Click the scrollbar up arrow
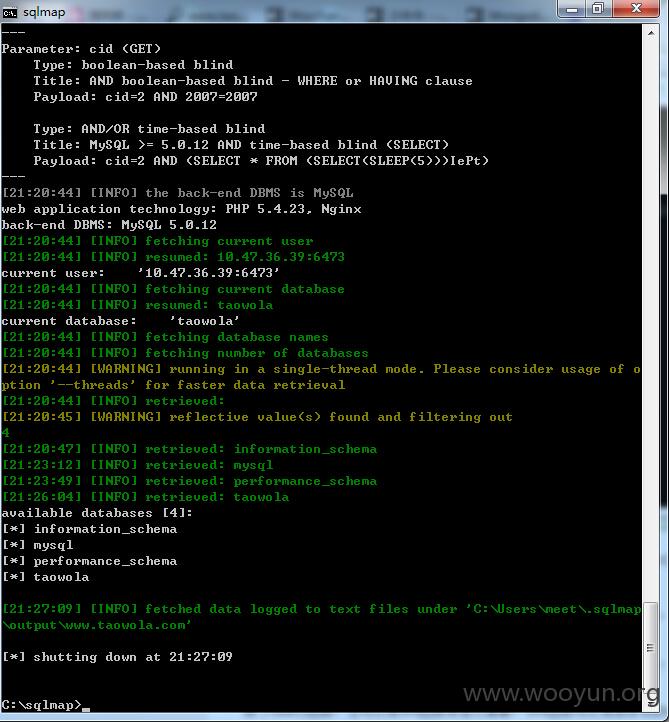 pos(651,33)
